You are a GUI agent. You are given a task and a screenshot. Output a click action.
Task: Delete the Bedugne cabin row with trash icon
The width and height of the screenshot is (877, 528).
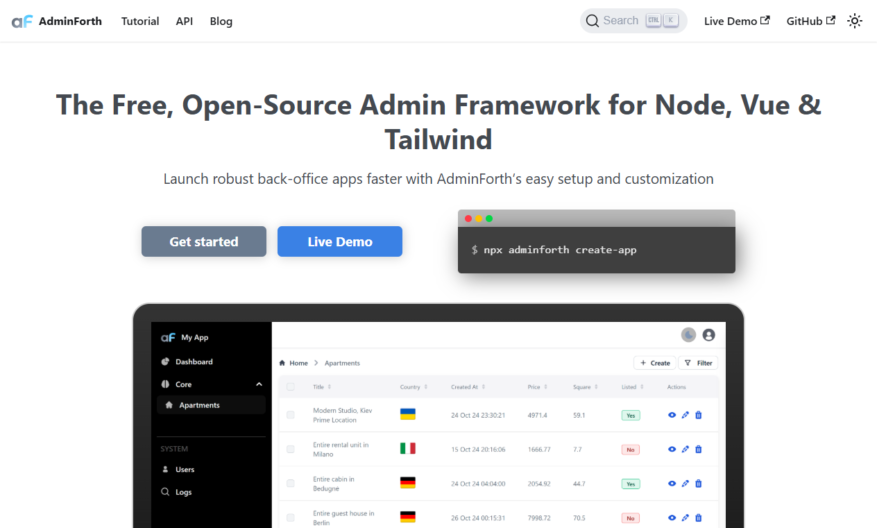click(x=699, y=483)
